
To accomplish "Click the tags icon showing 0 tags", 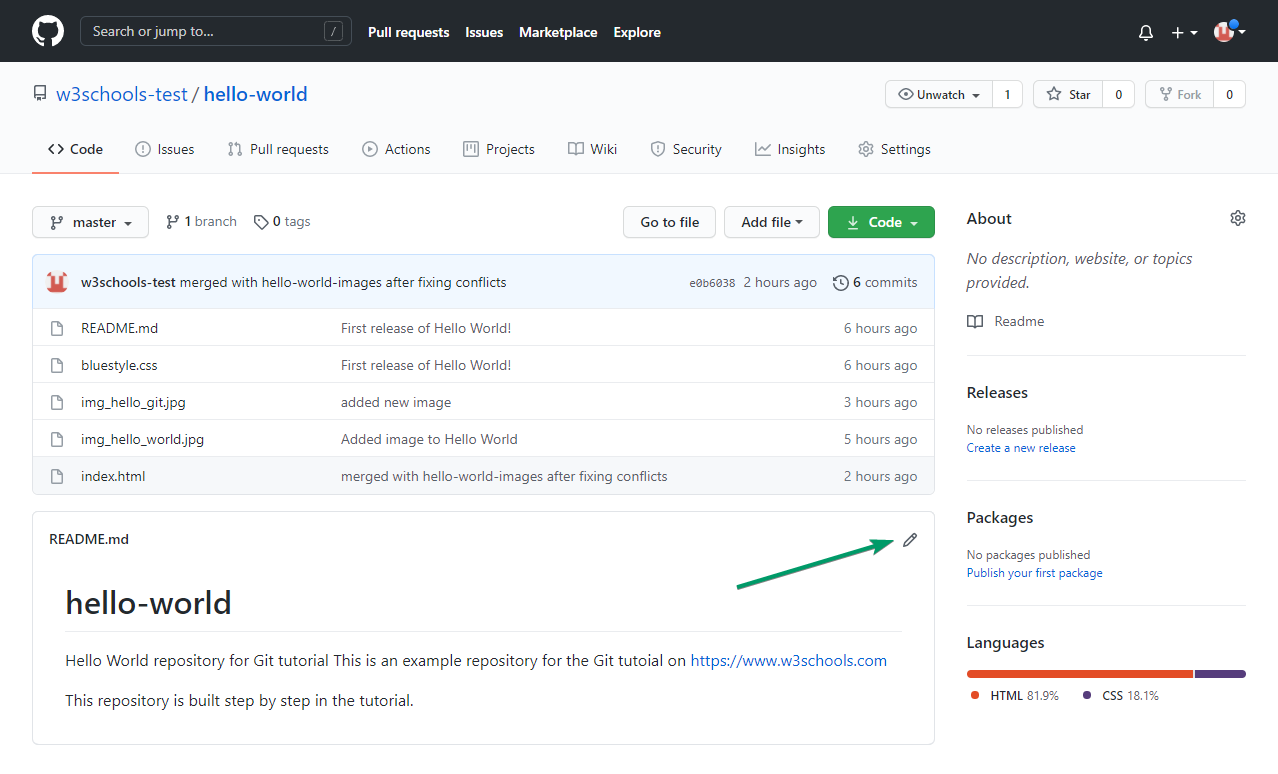I will [x=261, y=222].
